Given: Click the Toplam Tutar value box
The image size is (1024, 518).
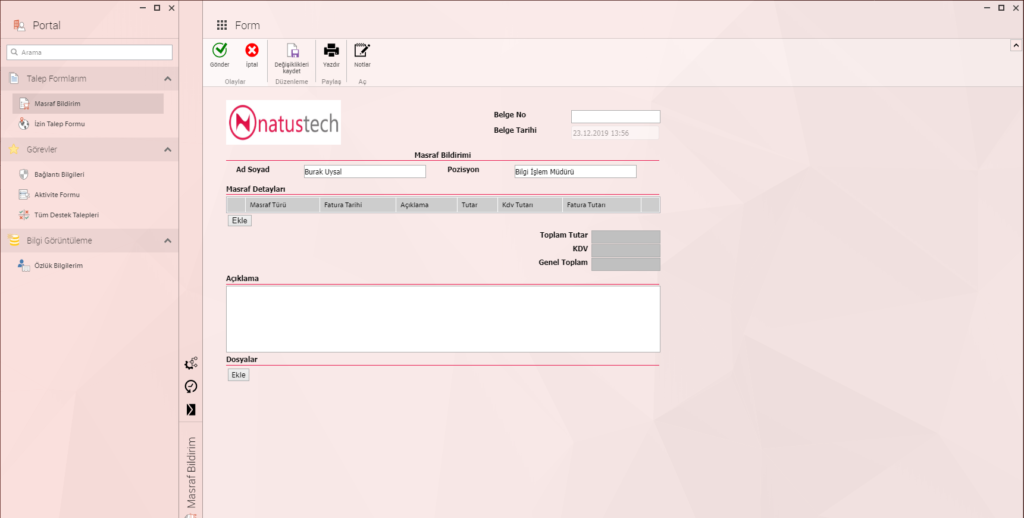Looking at the screenshot, I should [x=626, y=236].
